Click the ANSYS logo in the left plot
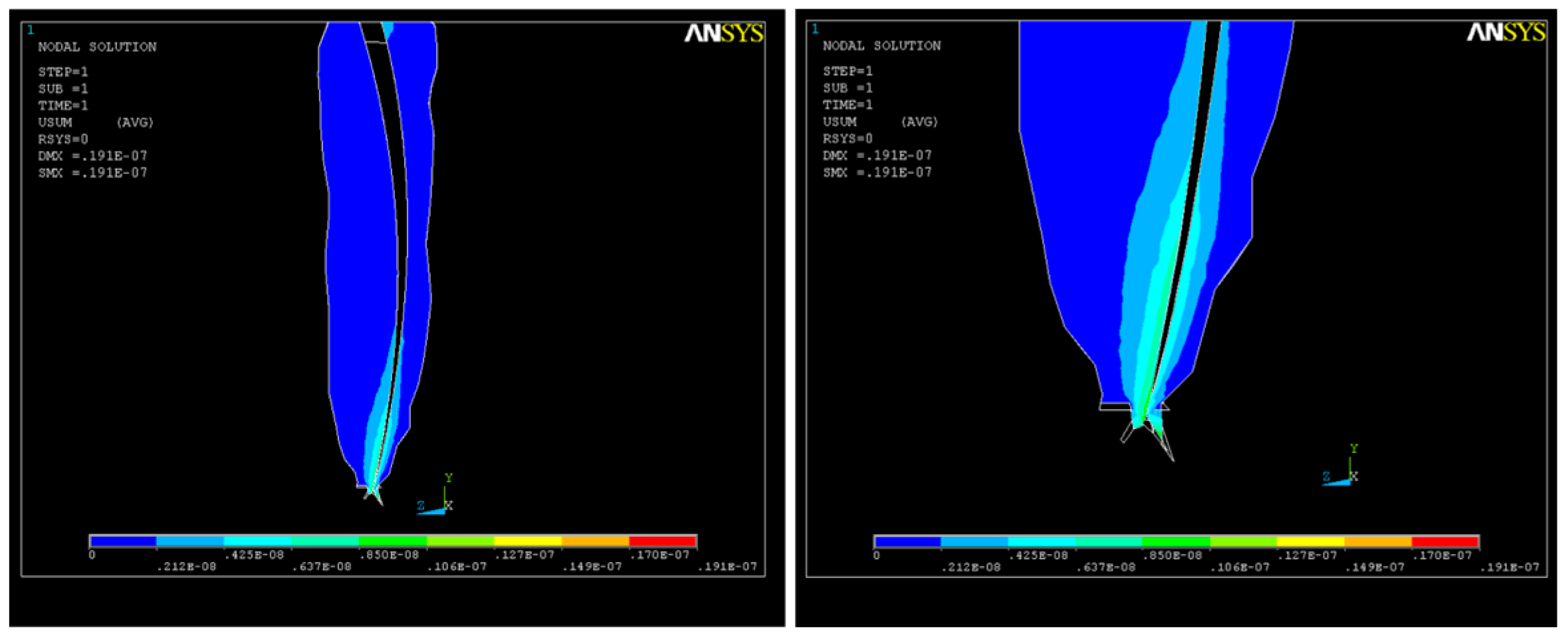This screenshot has width=1568, height=637. 724,33
